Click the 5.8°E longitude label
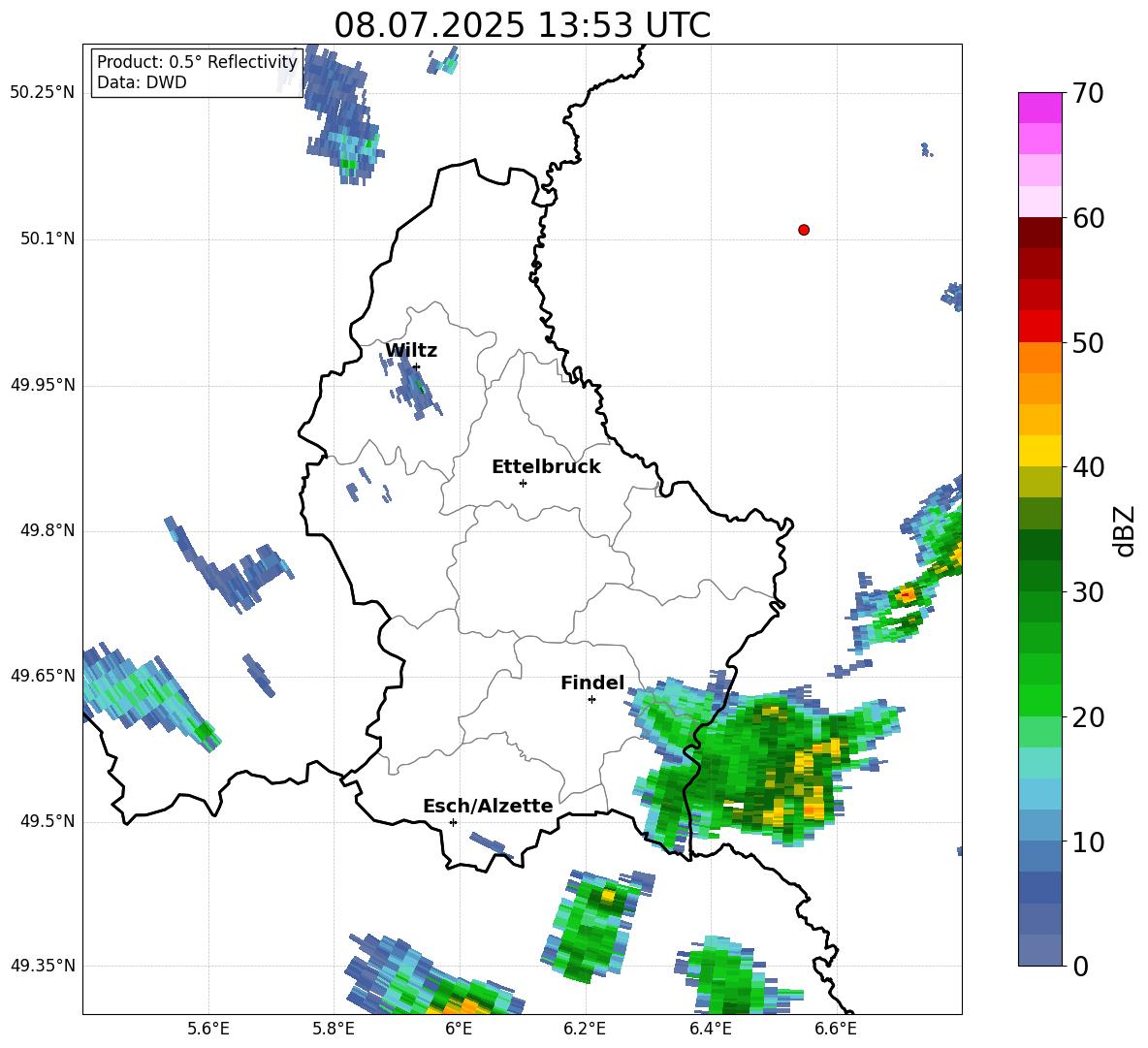Viewport: 1148px width, 1048px height. coord(334,1029)
